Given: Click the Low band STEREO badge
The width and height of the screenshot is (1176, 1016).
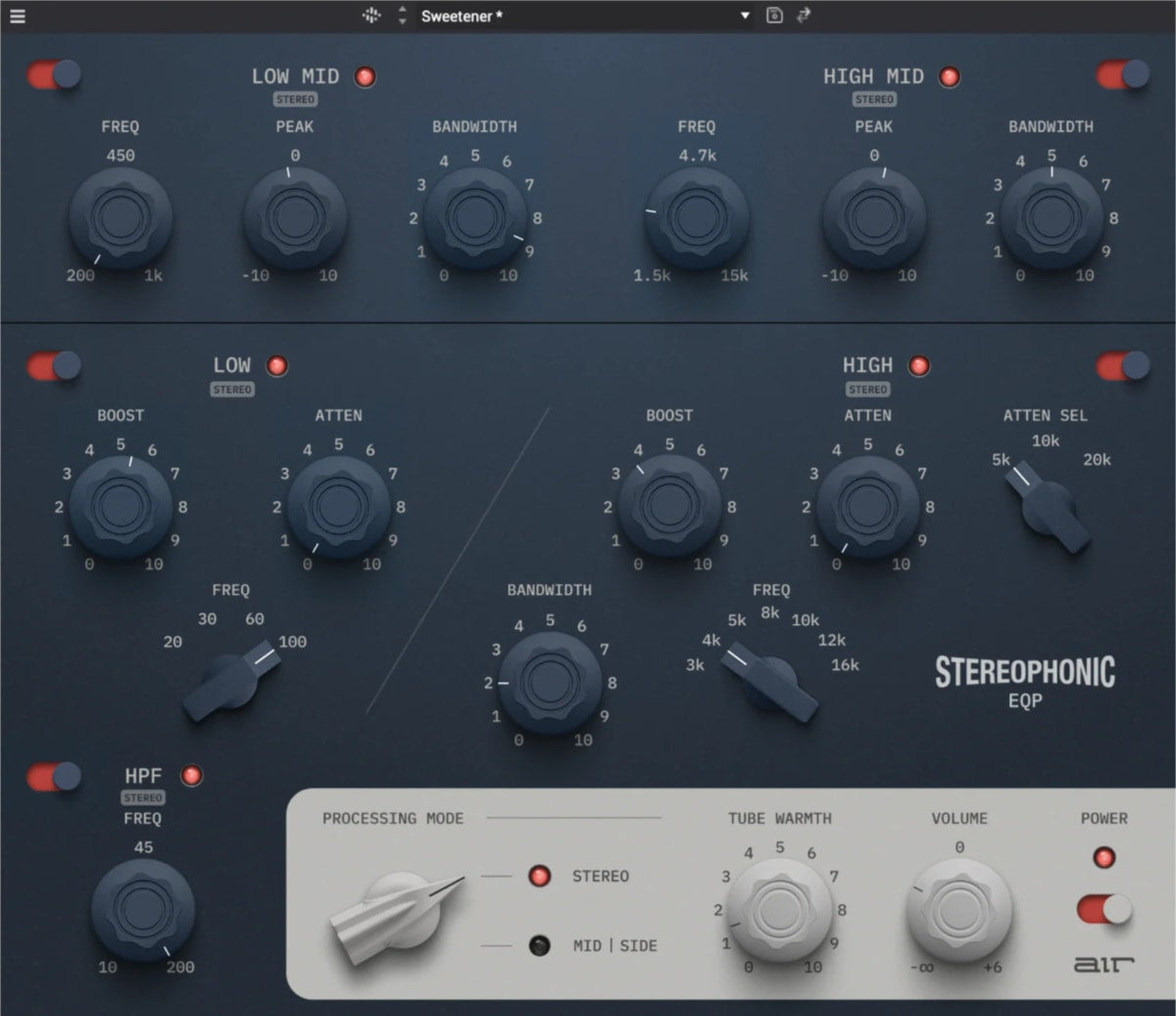Looking at the screenshot, I should click(x=232, y=389).
